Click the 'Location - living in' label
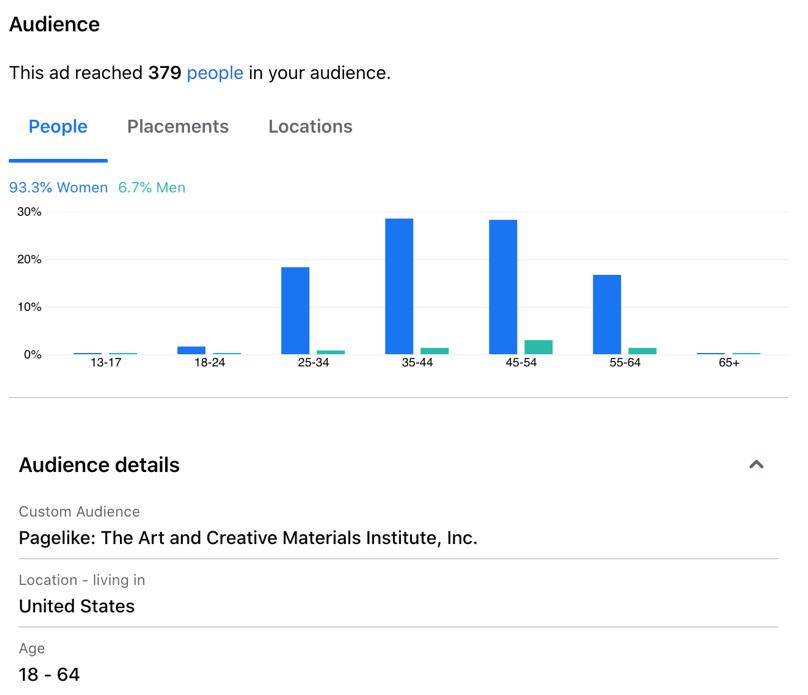This screenshot has width=808, height=695. (82, 580)
